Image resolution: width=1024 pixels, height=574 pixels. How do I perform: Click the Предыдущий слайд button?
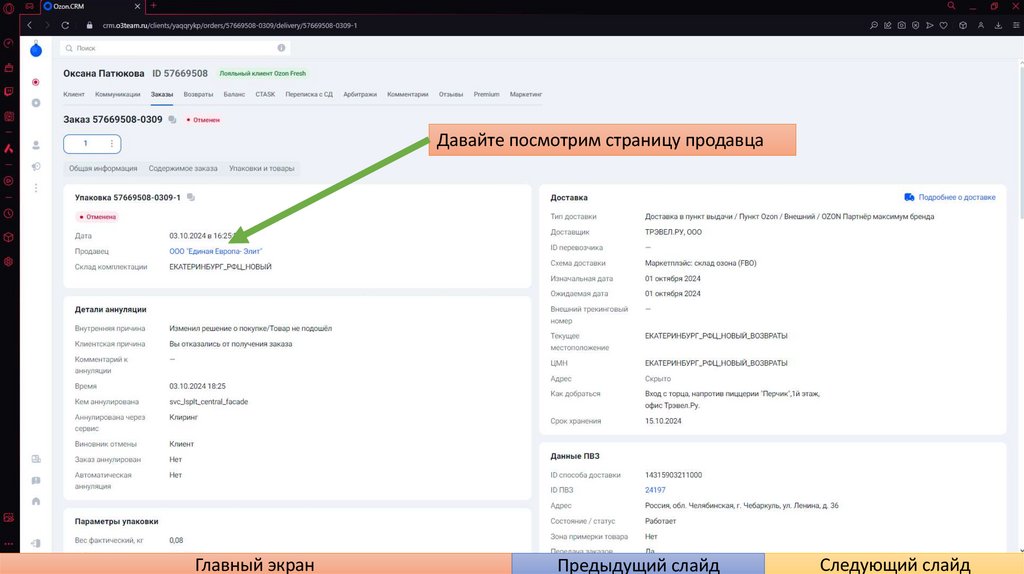point(638,564)
